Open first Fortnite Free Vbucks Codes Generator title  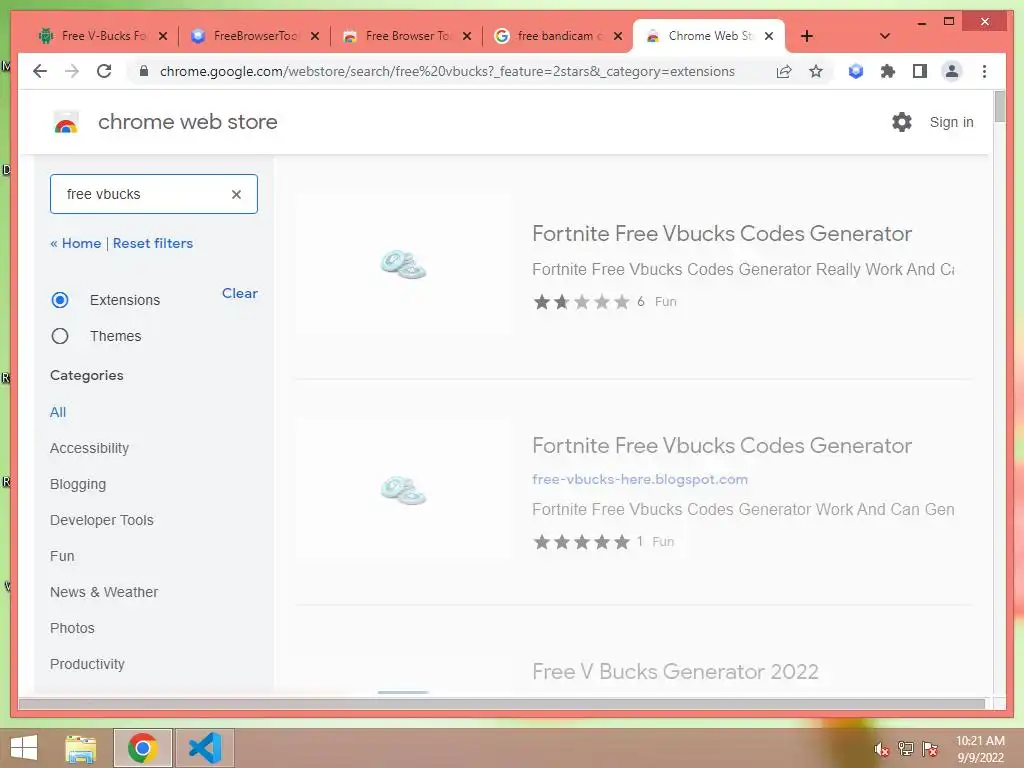(x=722, y=233)
